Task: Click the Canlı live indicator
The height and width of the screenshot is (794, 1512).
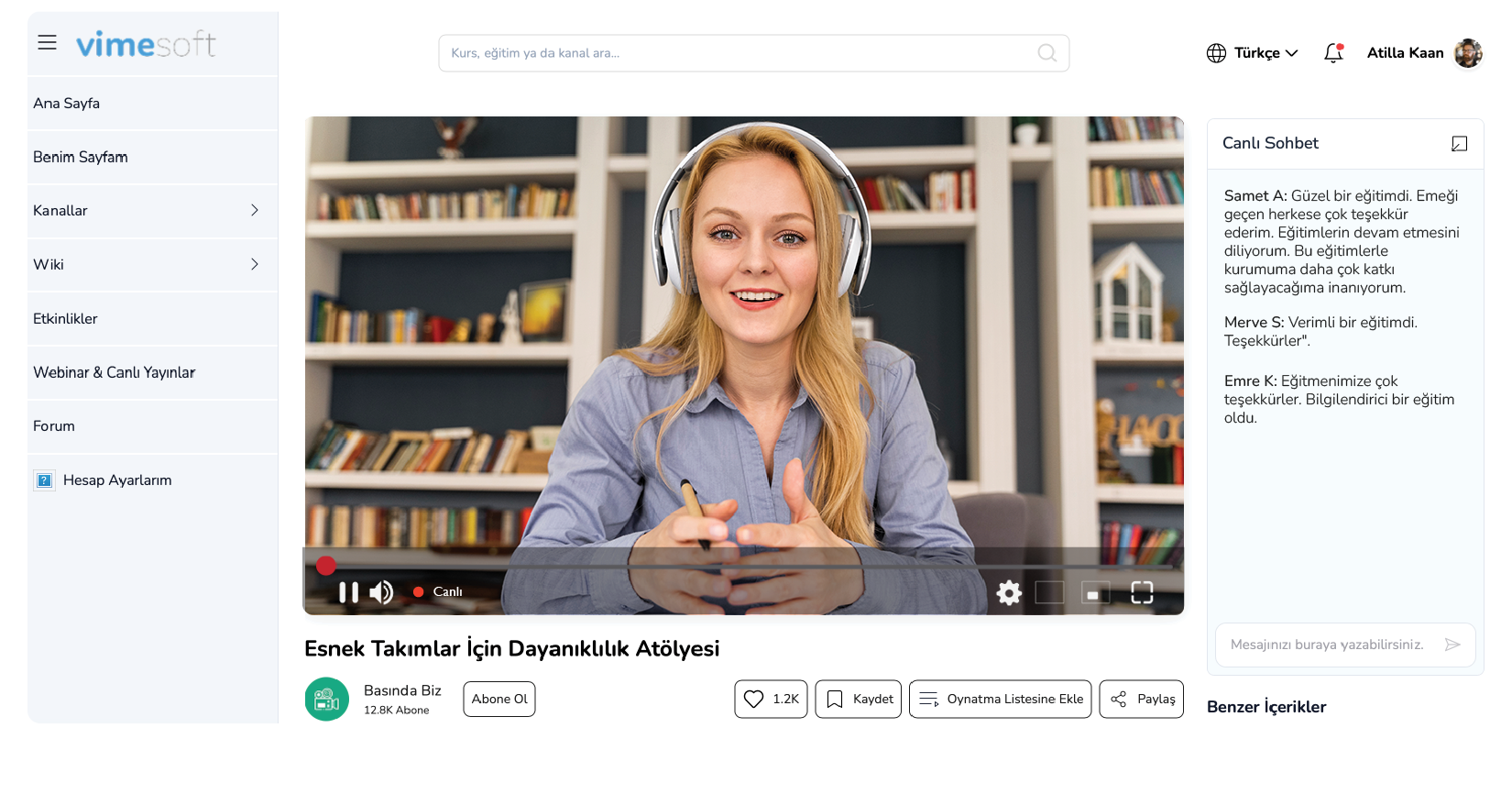Action: [x=438, y=592]
